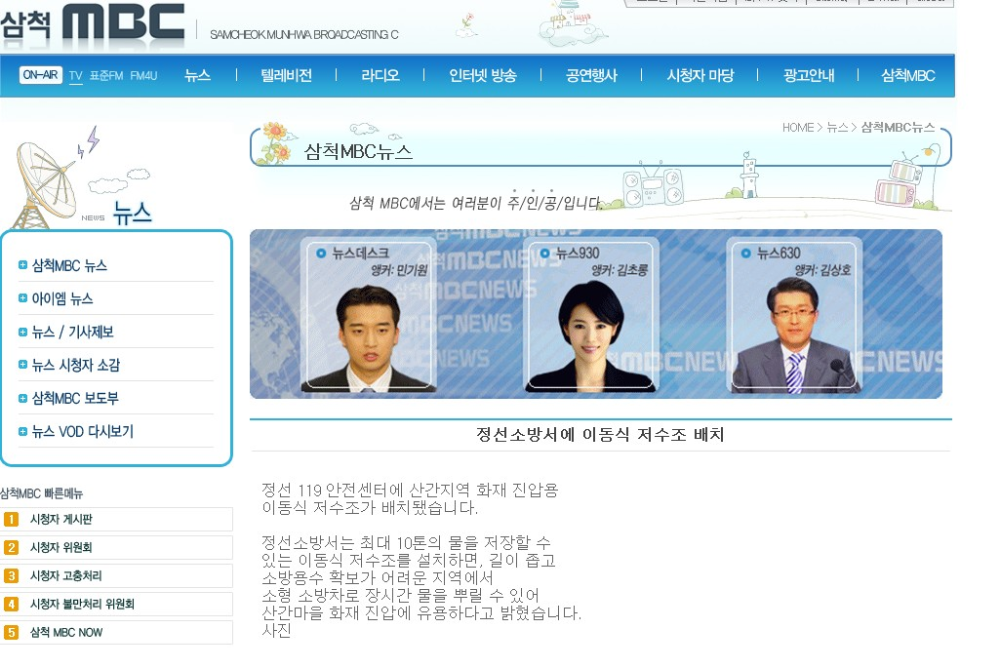The width and height of the screenshot is (1000, 668).
Task: Click the ON-AIR broadcast icon
Action: pyautogui.click(x=40, y=74)
